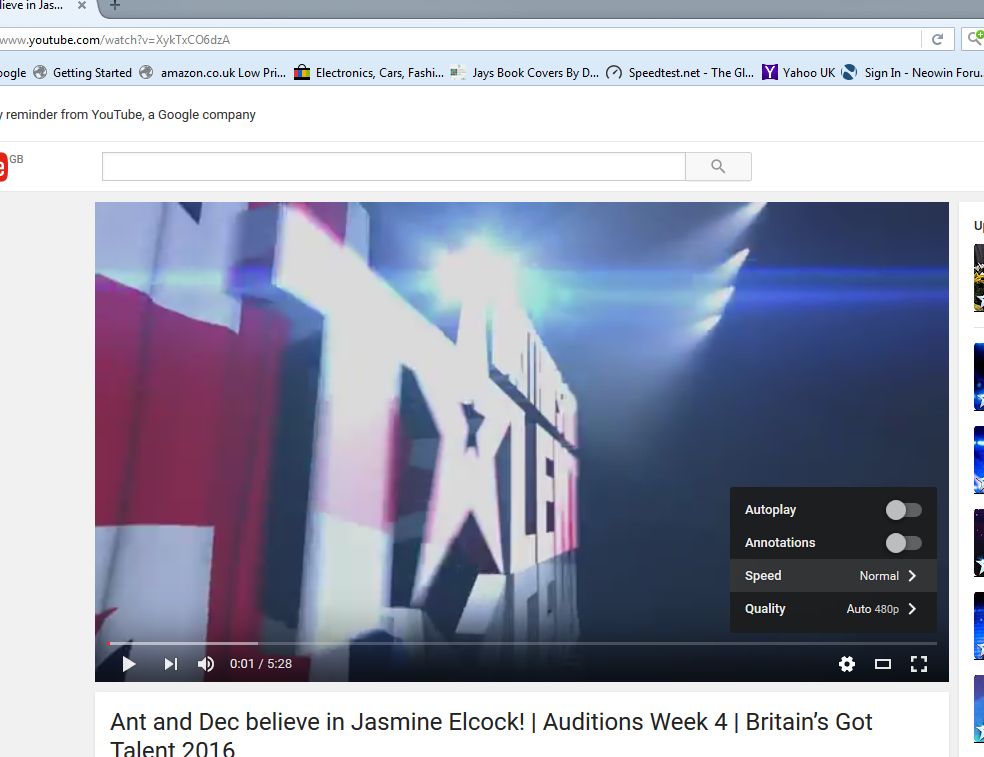Click the Yahoo purple Y bookmark icon

[769, 72]
